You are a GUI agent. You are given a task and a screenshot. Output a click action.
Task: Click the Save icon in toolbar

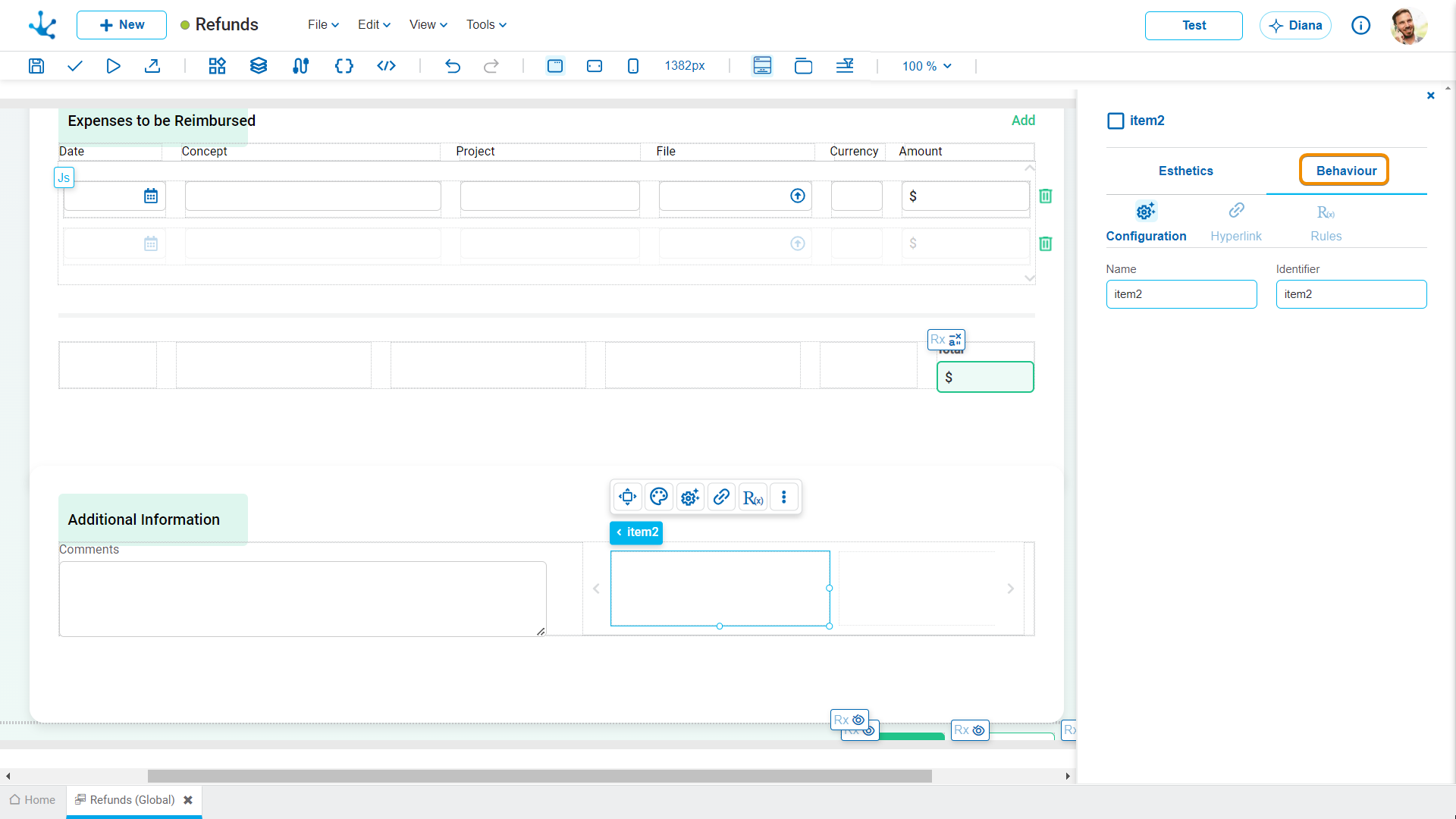click(x=36, y=66)
